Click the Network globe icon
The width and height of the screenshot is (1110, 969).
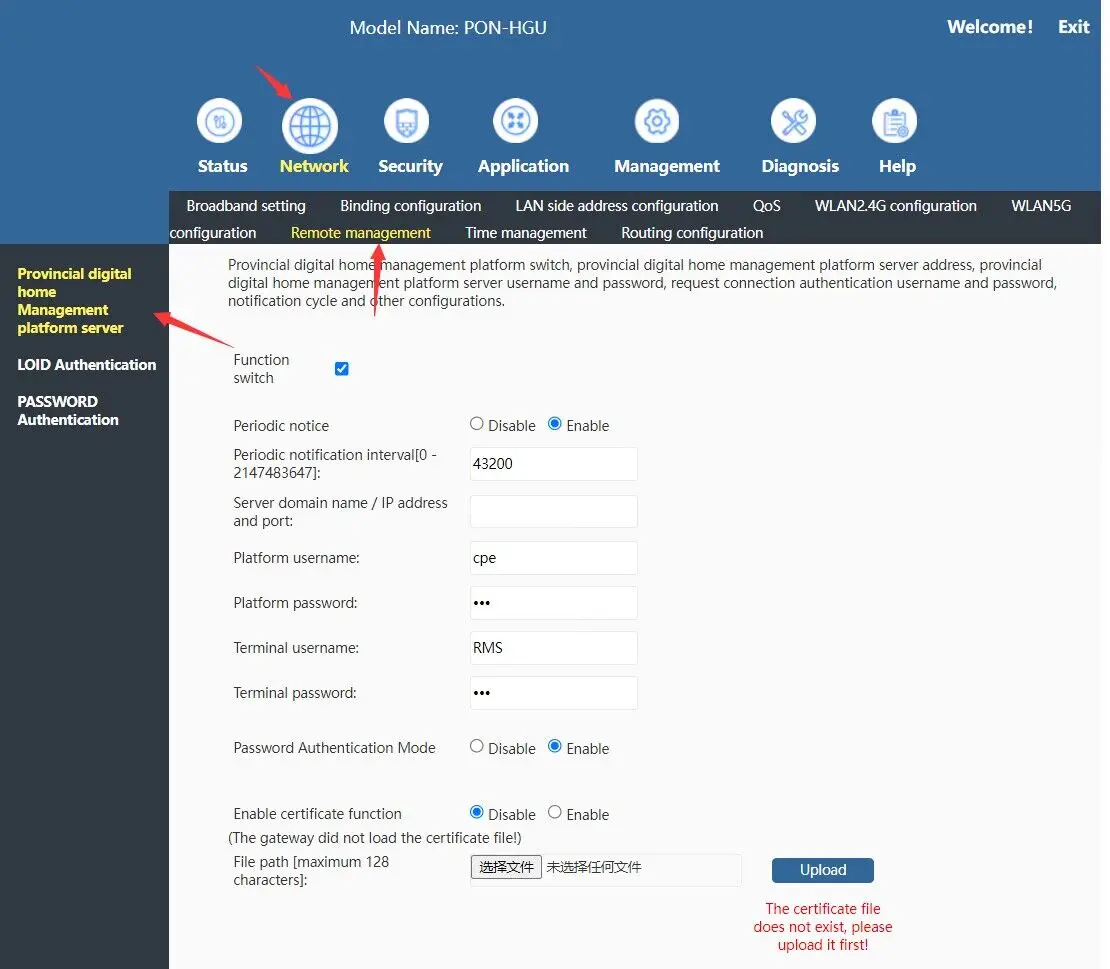310,126
